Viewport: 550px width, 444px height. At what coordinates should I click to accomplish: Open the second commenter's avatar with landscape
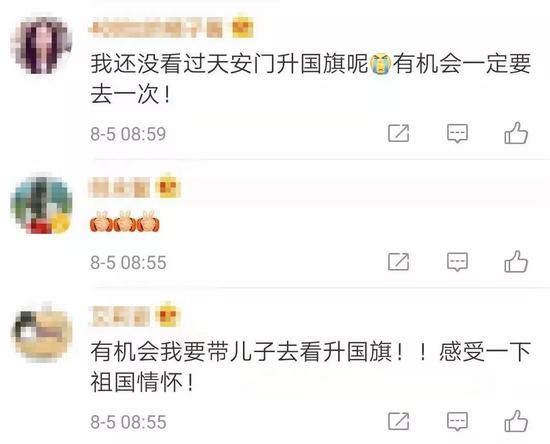pos(42,204)
